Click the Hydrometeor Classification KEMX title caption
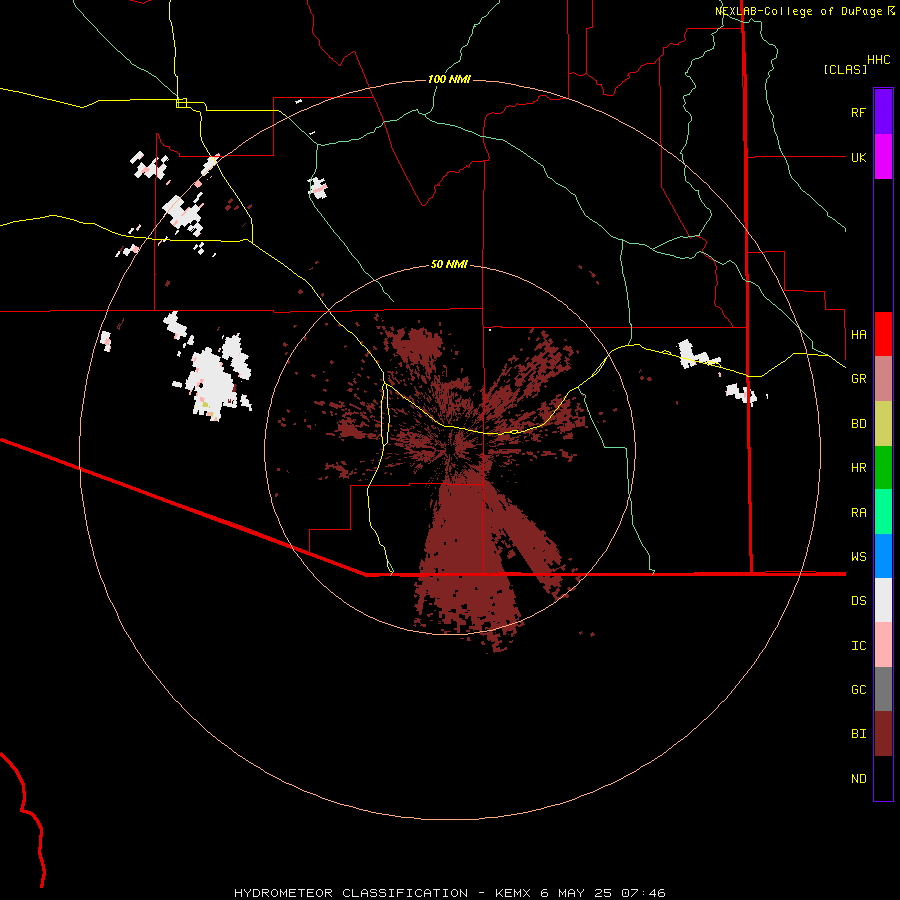Image resolution: width=900 pixels, height=900 pixels. (x=449, y=893)
